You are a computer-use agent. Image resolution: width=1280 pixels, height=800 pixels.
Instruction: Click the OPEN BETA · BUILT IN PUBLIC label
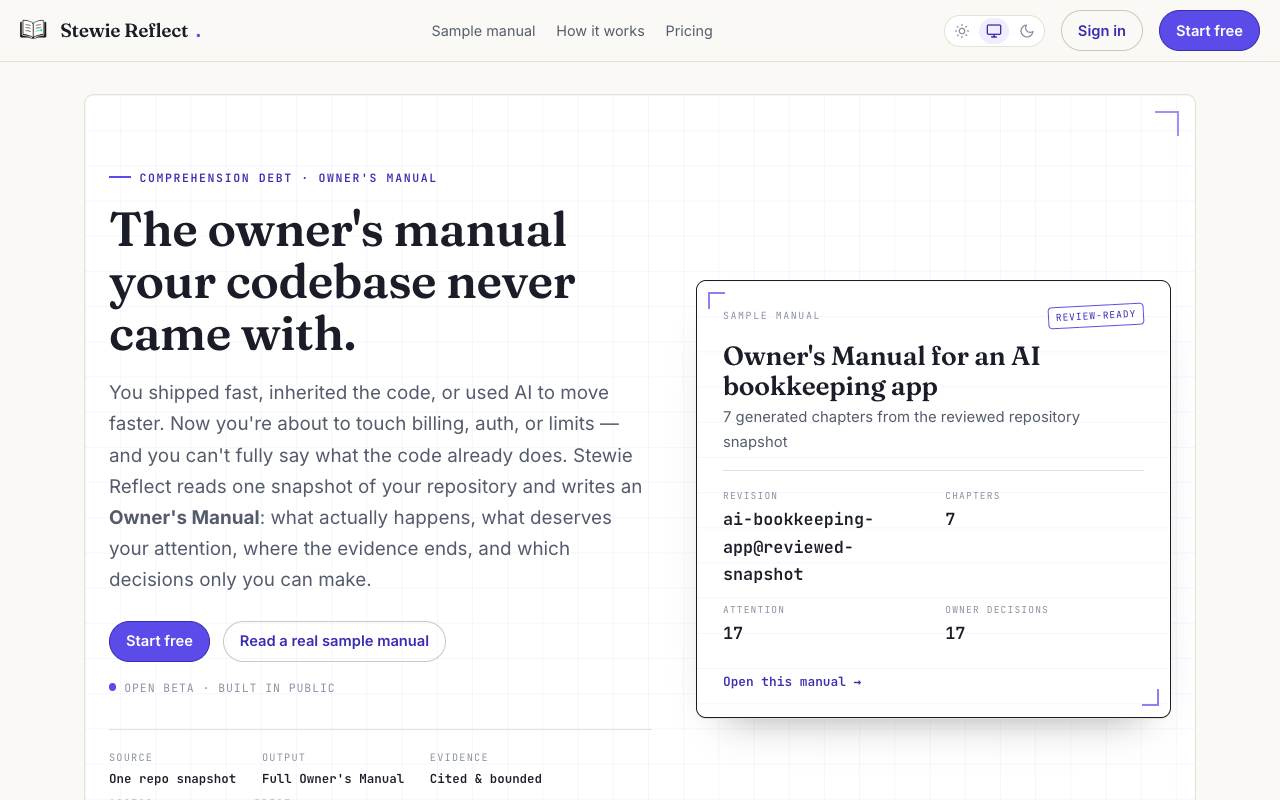click(x=229, y=688)
